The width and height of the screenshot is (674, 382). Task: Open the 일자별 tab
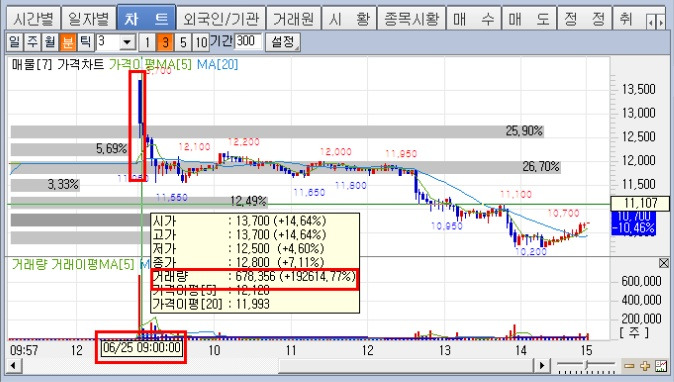pos(89,18)
